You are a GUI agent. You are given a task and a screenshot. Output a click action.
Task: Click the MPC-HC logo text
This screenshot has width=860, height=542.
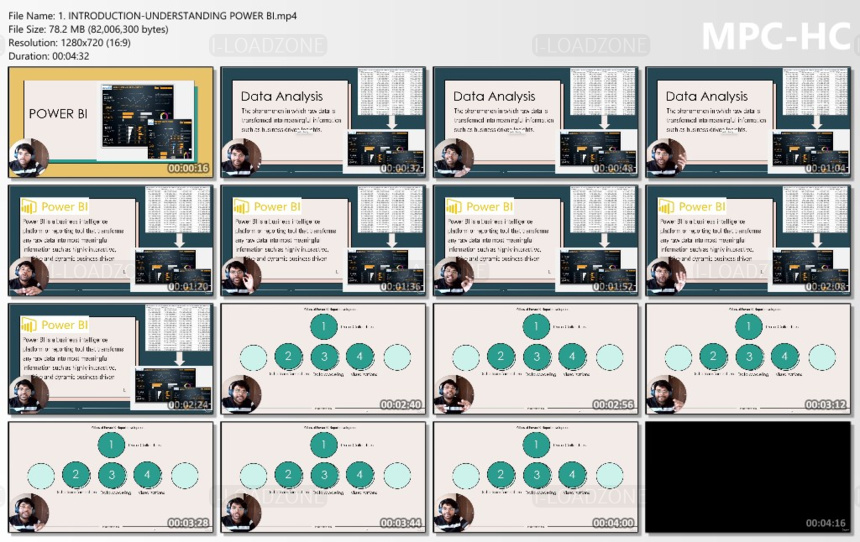pos(776,37)
